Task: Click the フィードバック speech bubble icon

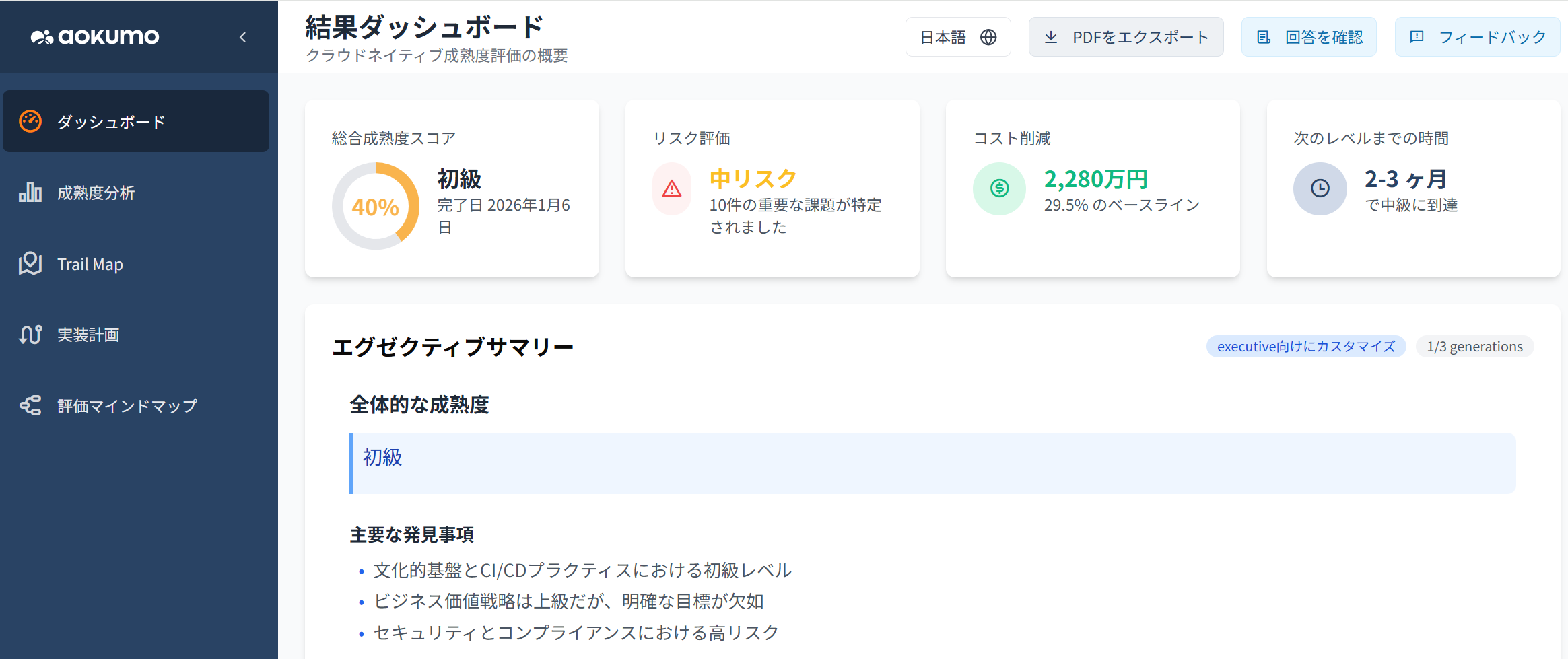Action: point(1417,36)
